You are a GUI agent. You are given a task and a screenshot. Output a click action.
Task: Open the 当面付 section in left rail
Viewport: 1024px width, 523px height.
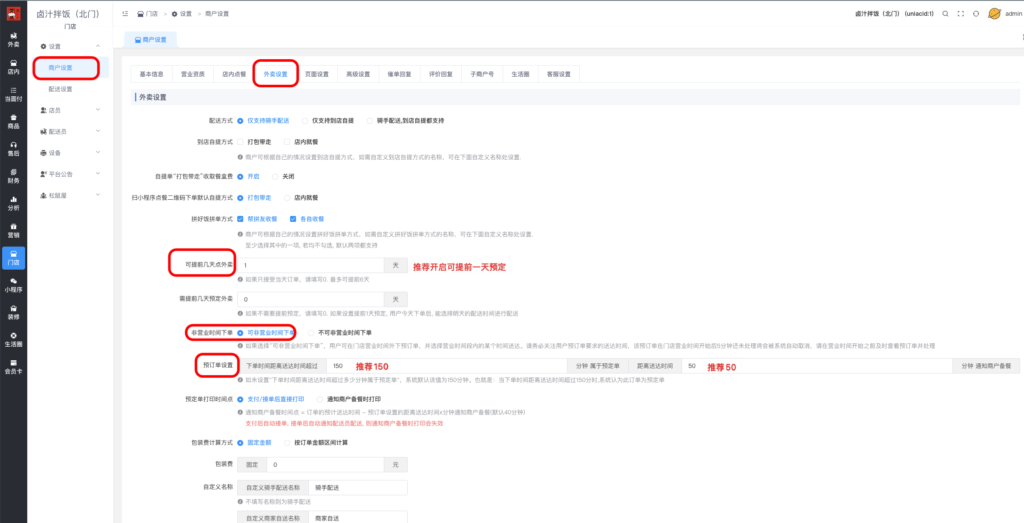click(x=13, y=94)
